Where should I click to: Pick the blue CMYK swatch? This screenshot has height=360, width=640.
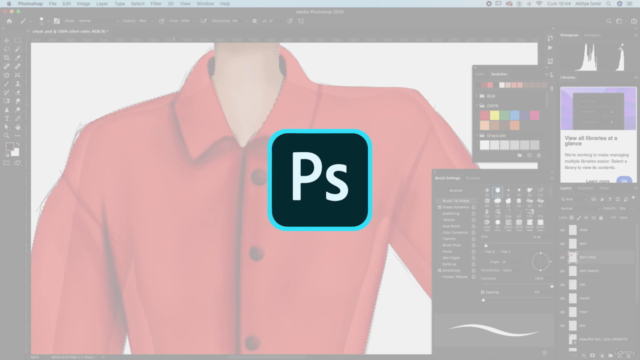(x=514, y=116)
